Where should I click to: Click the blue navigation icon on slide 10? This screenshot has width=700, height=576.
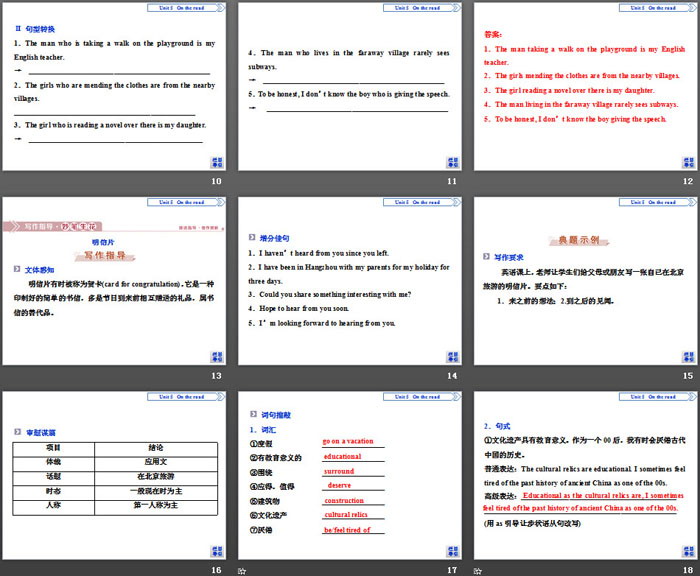click(217, 162)
